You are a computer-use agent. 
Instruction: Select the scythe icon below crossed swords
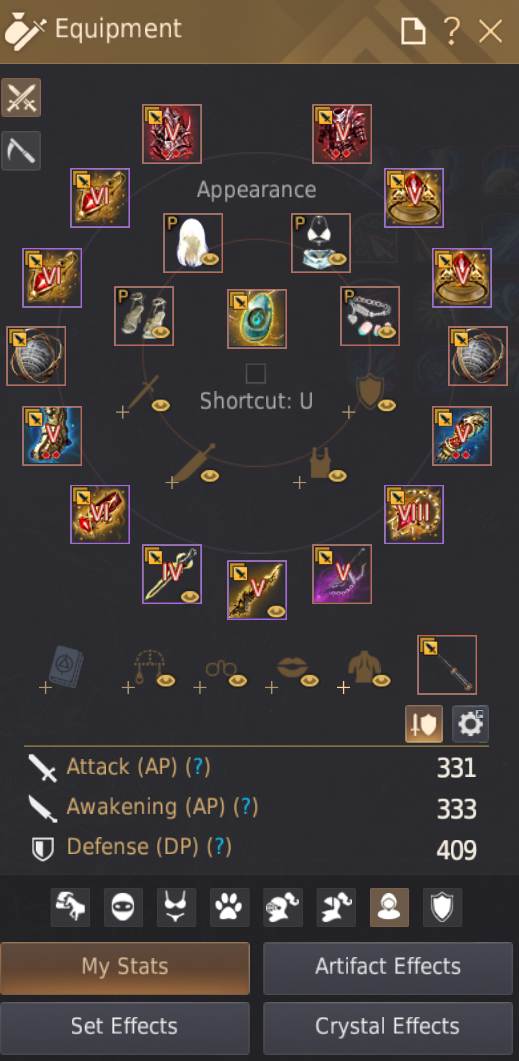21,150
